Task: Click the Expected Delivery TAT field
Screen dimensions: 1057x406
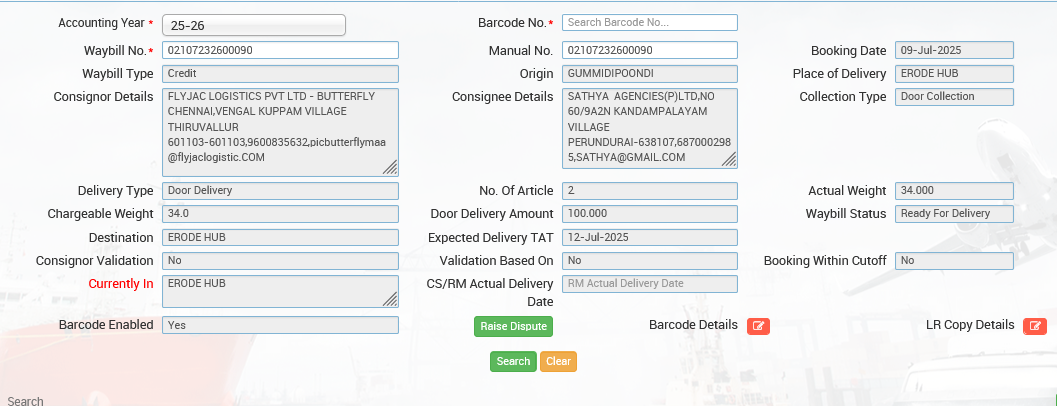Action: click(649, 237)
